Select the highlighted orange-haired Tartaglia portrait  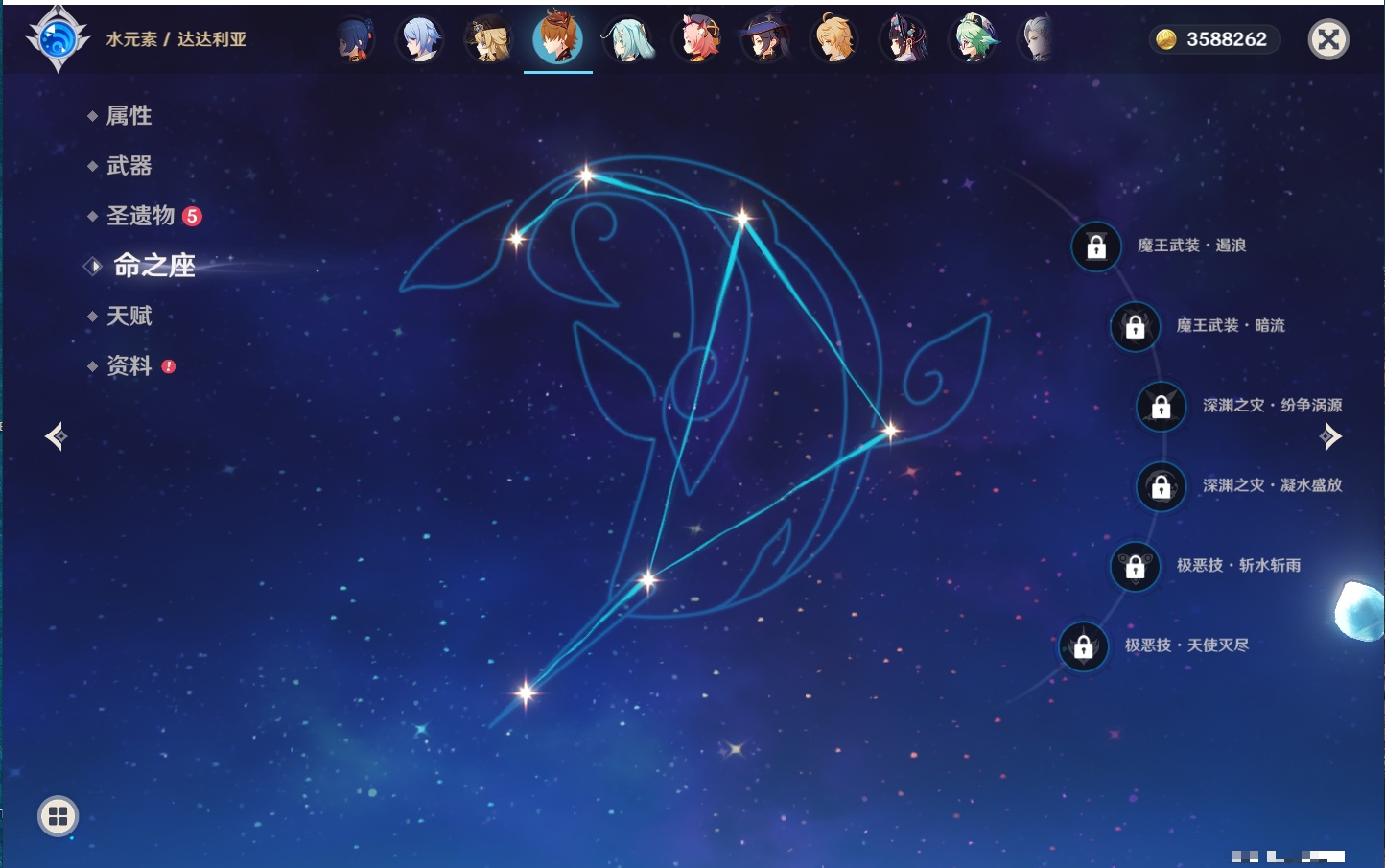point(558,38)
